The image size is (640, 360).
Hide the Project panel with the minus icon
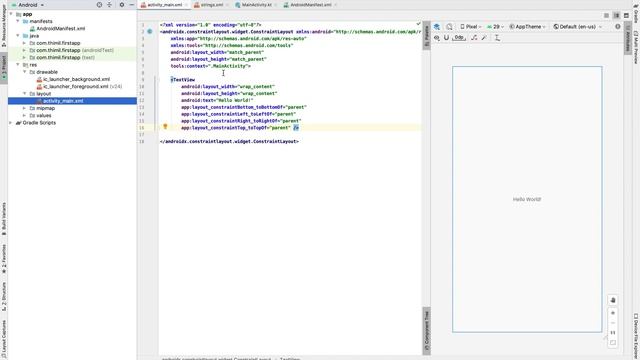click(131, 5)
